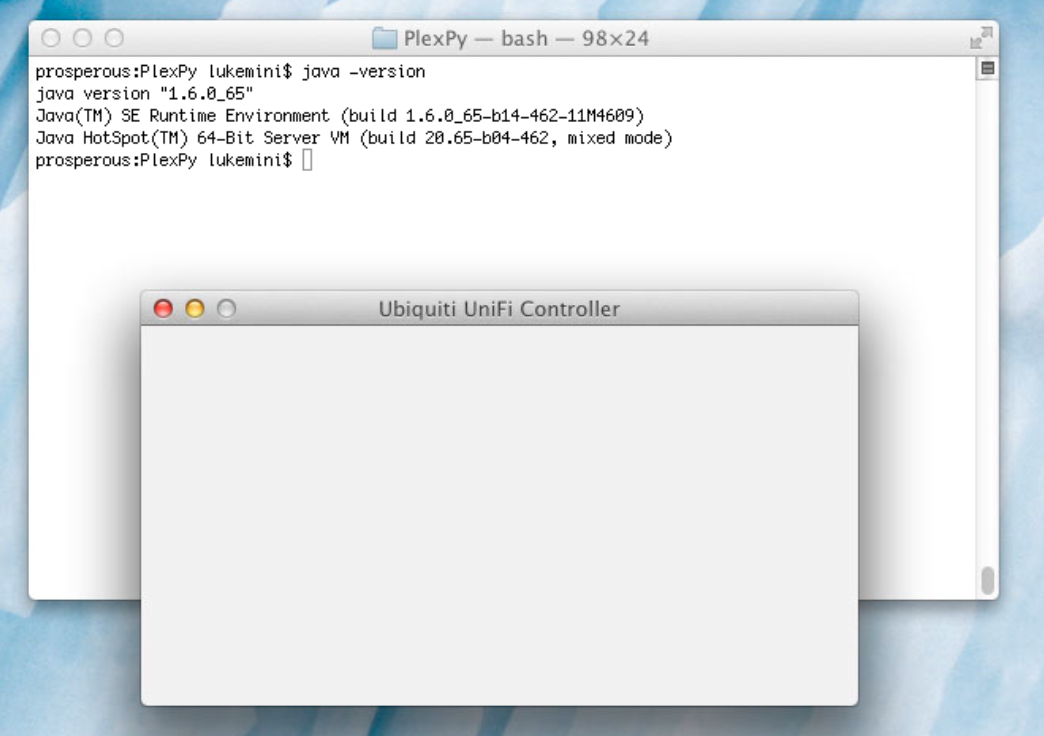Click the "PlexPy — bash — 98×24" title text
Viewport: 1044px width, 736px height.
[526, 39]
